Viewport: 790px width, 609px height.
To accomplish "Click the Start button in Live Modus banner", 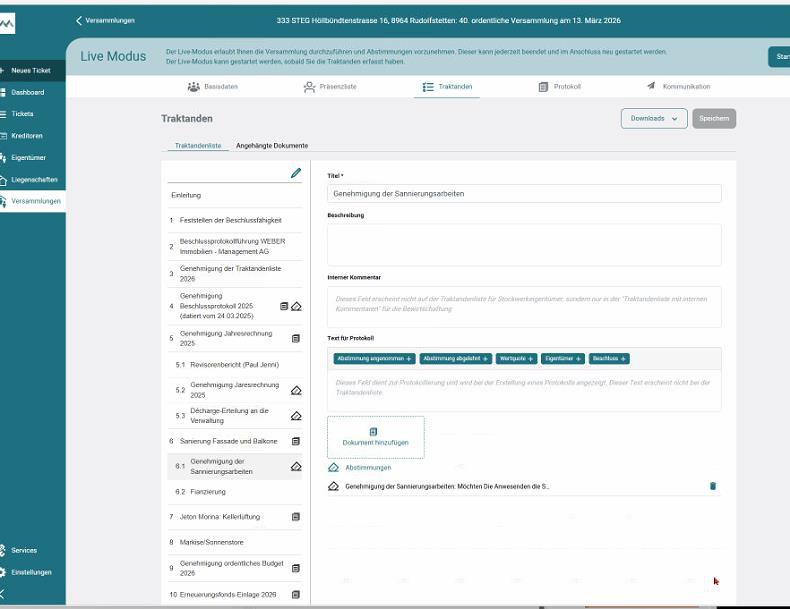I will 779,57.
